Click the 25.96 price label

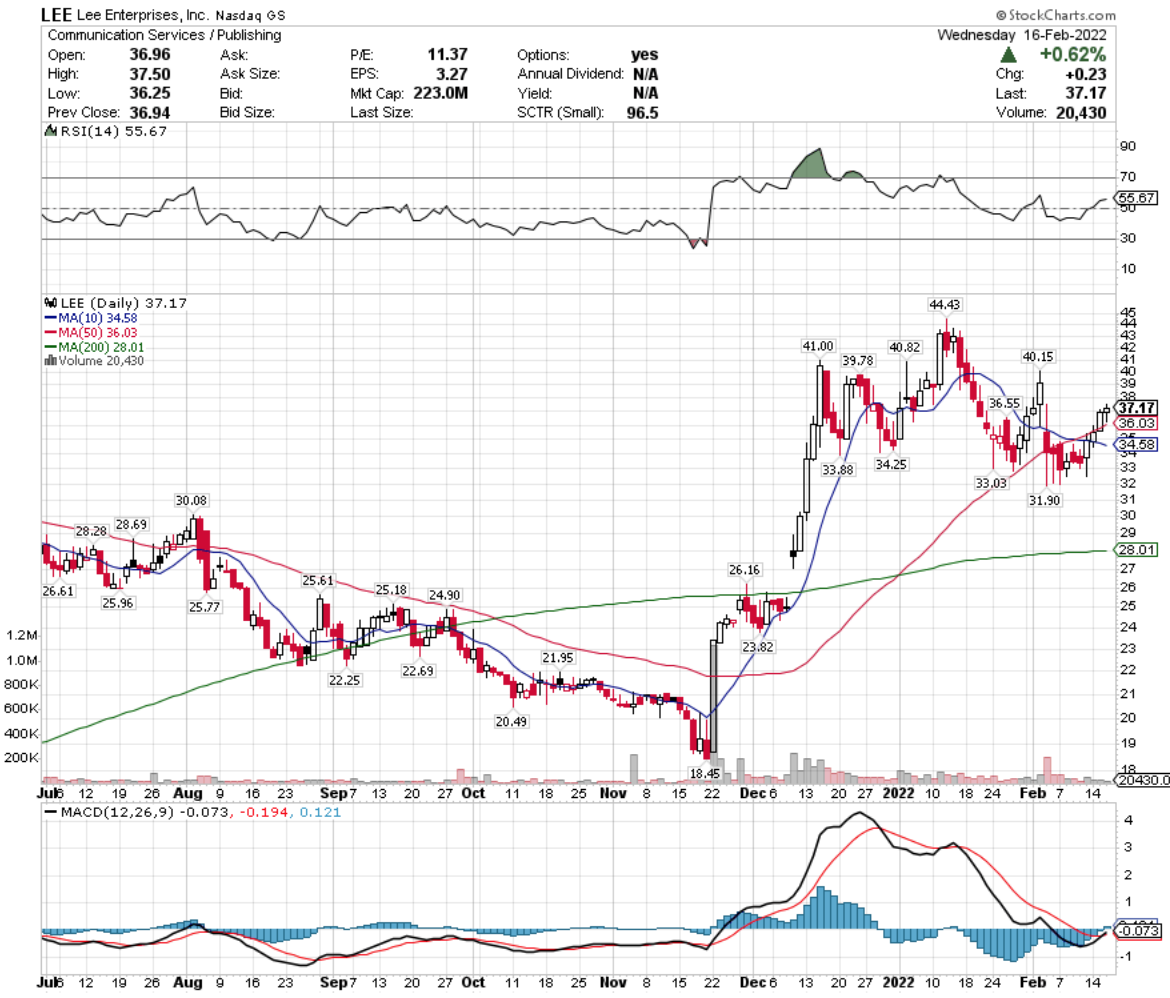point(118,602)
